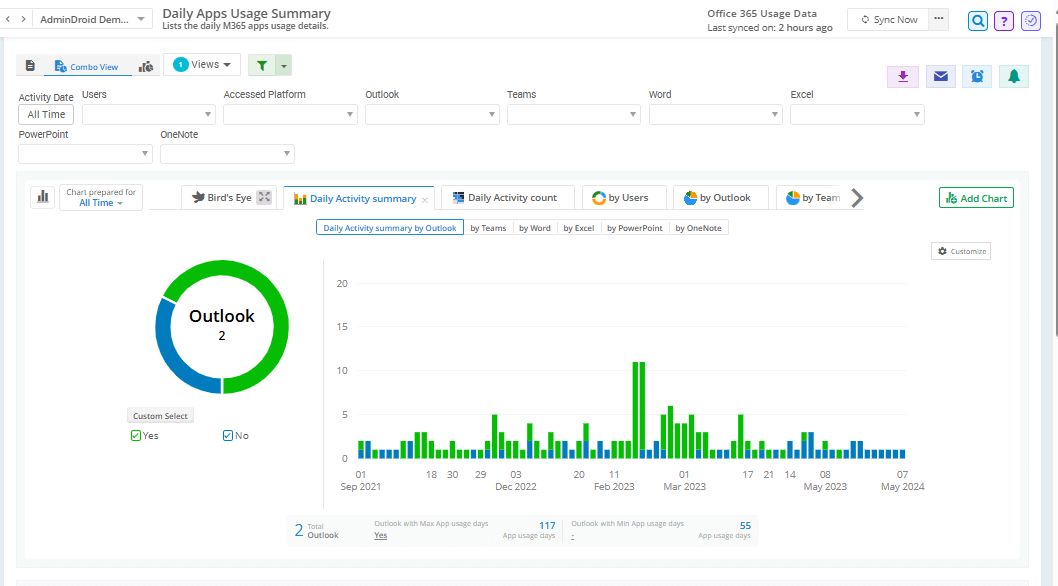Image resolution: width=1058 pixels, height=586 pixels.
Task: Open the search magnifier icon in header
Action: 977,21
